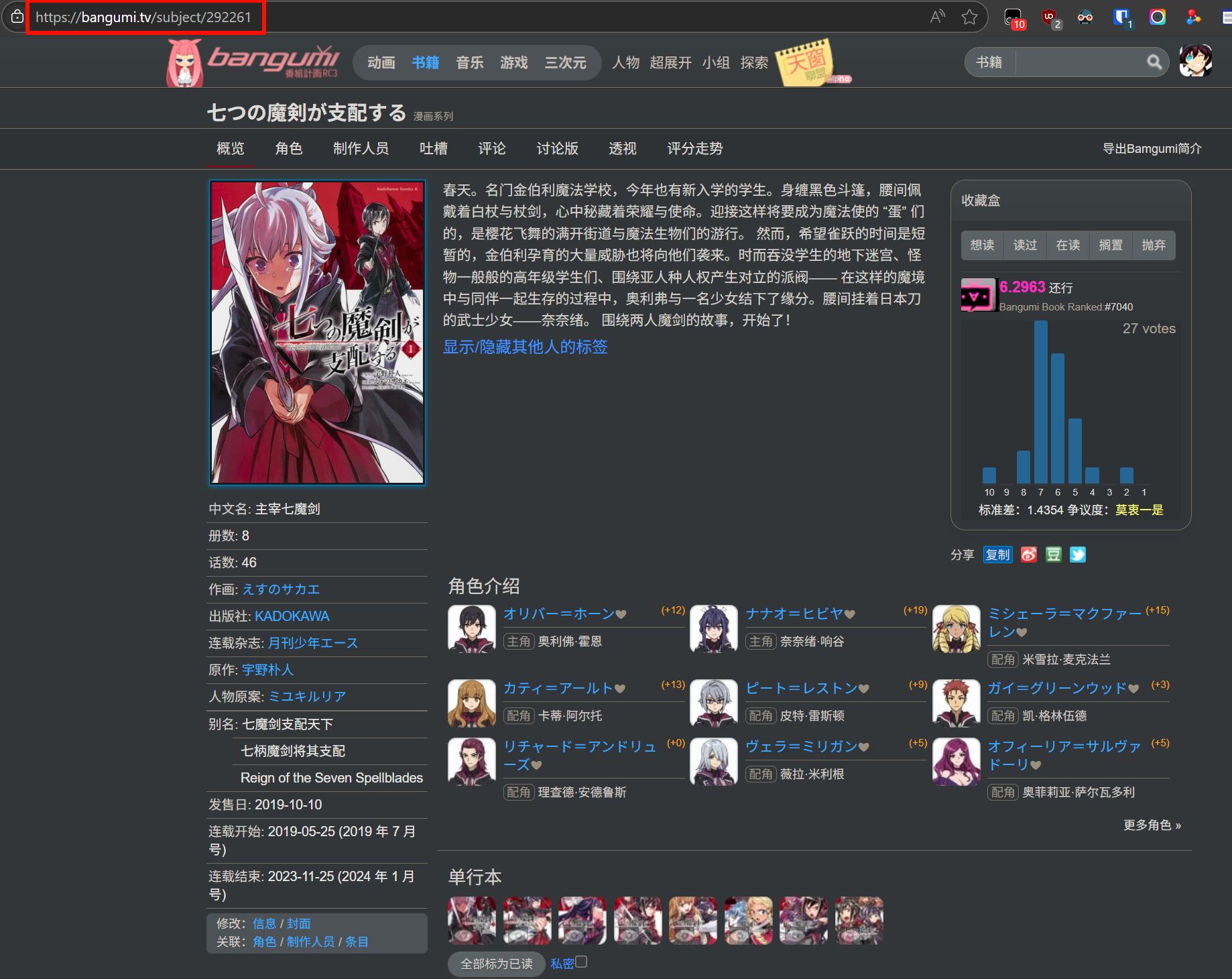Open the uBlock Origin extension icon
The height and width of the screenshot is (979, 1232).
[1050, 18]
